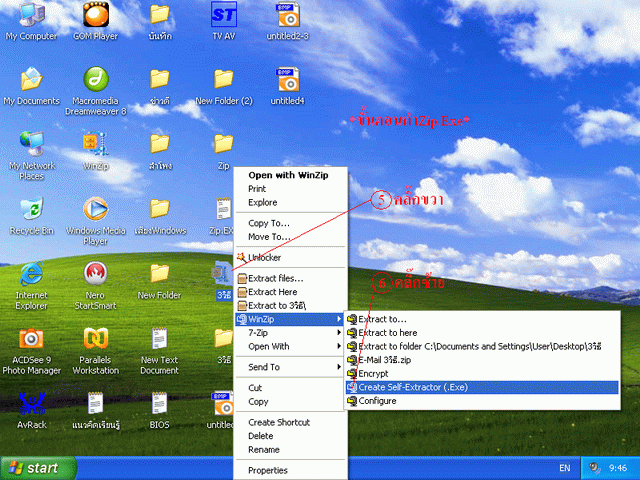Choose Properties from the context menu
Viewport: 640px width, 480px height.
click(291, 471)
